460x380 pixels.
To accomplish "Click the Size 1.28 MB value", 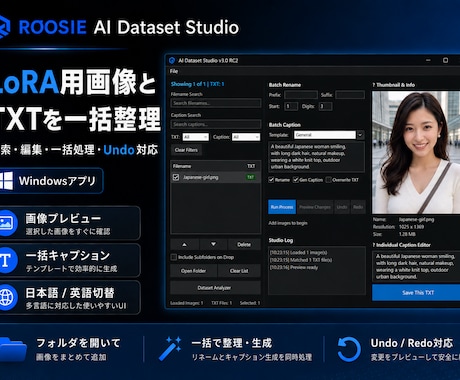I will click(x=407, y=234).
